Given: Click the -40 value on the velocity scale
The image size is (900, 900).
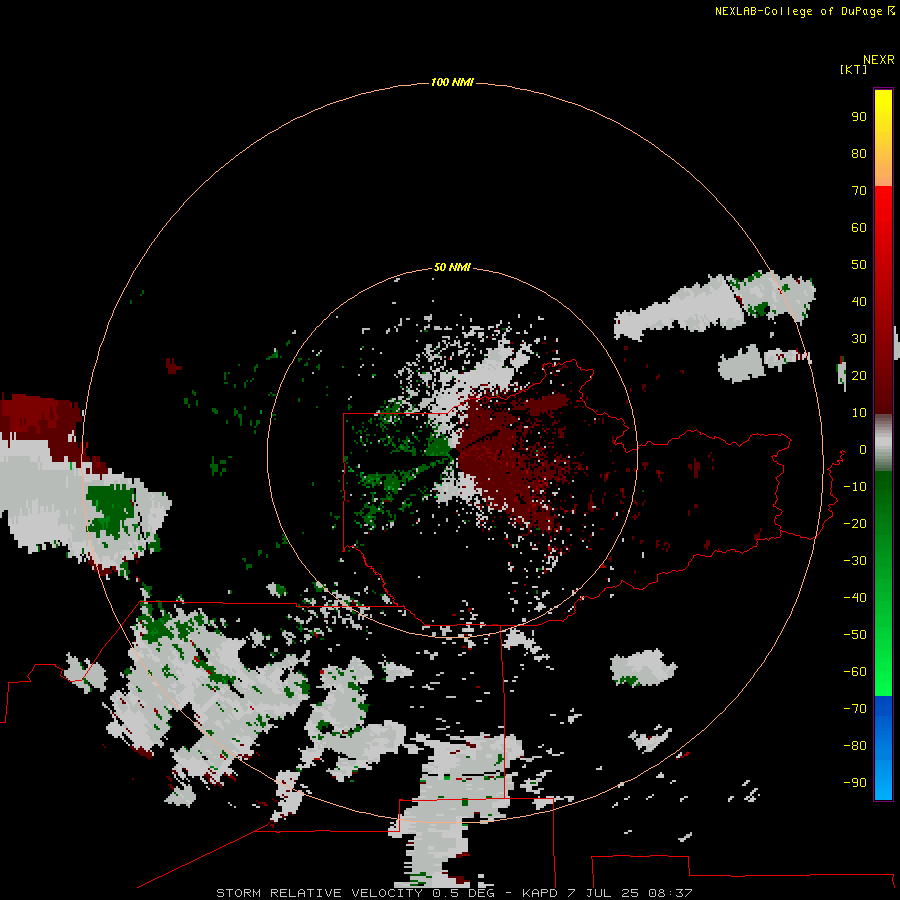Looking at the screenshot, I should [x=855, y=598].
